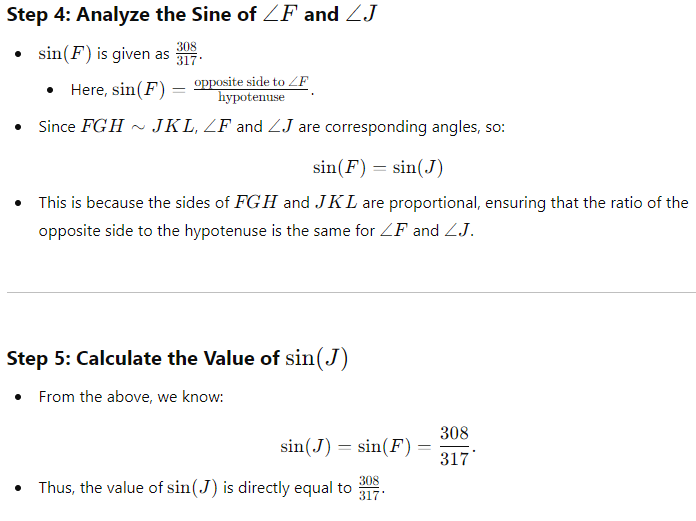
Task: Click the 308/317 fraction in the "Thus" line
Action: click(370, 489)
